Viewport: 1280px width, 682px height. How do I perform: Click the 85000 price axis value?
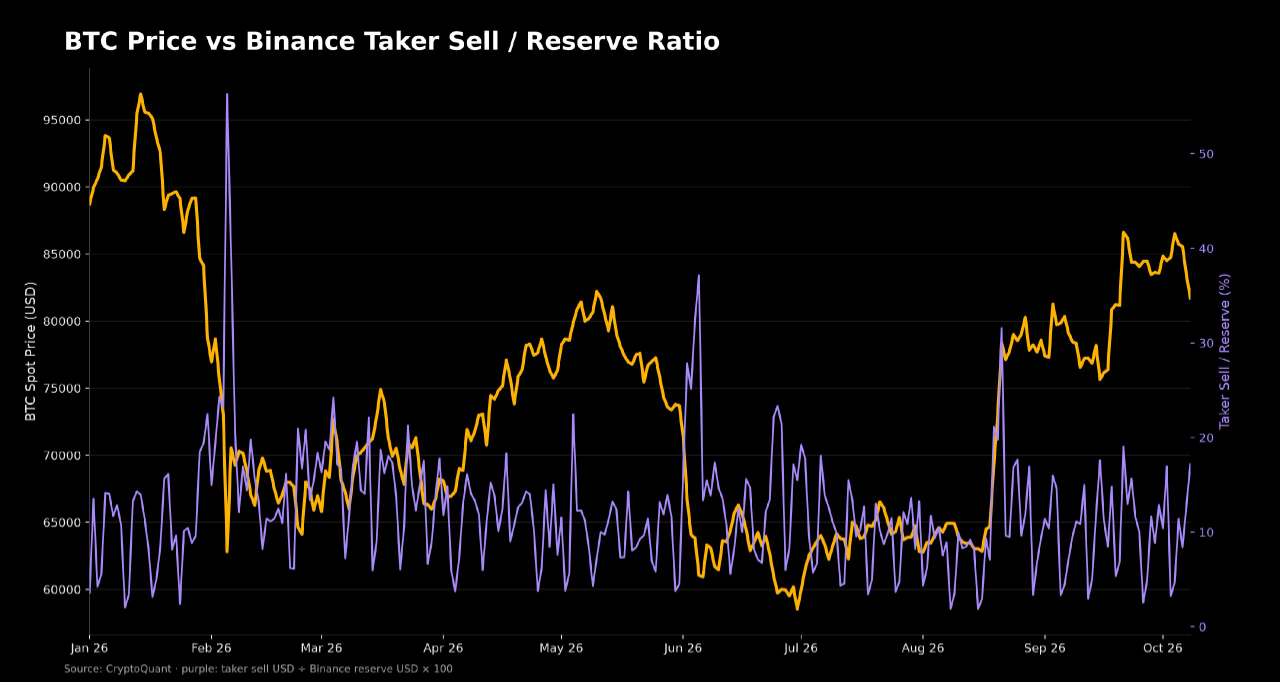pyautogui.click(x=64, y=254)
